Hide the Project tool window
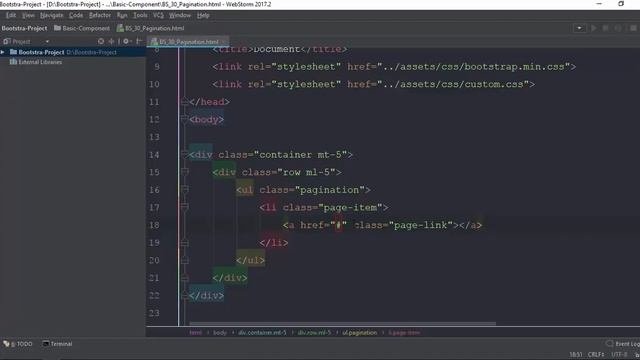 139,41
